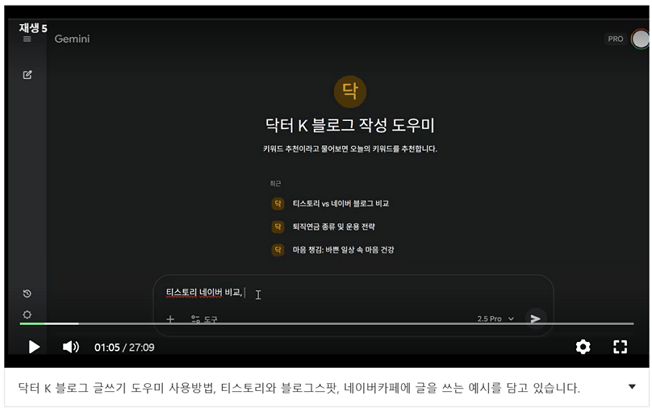Open the 2.5 Pro model dropdown
Viewport: 652px width, 408px height.
pyautogui.click(x=496, y=319)
